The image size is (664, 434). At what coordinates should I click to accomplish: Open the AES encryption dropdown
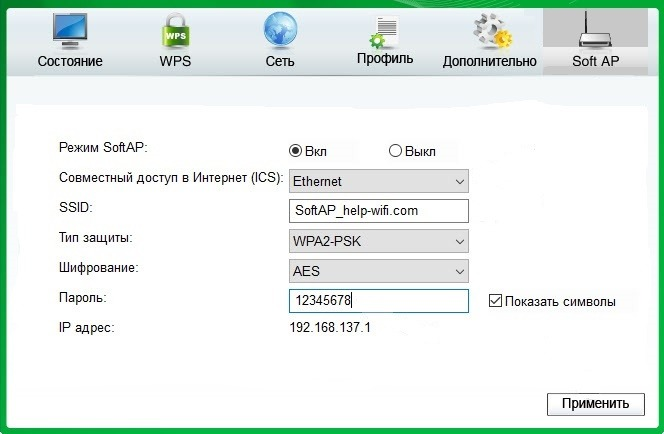379,271
